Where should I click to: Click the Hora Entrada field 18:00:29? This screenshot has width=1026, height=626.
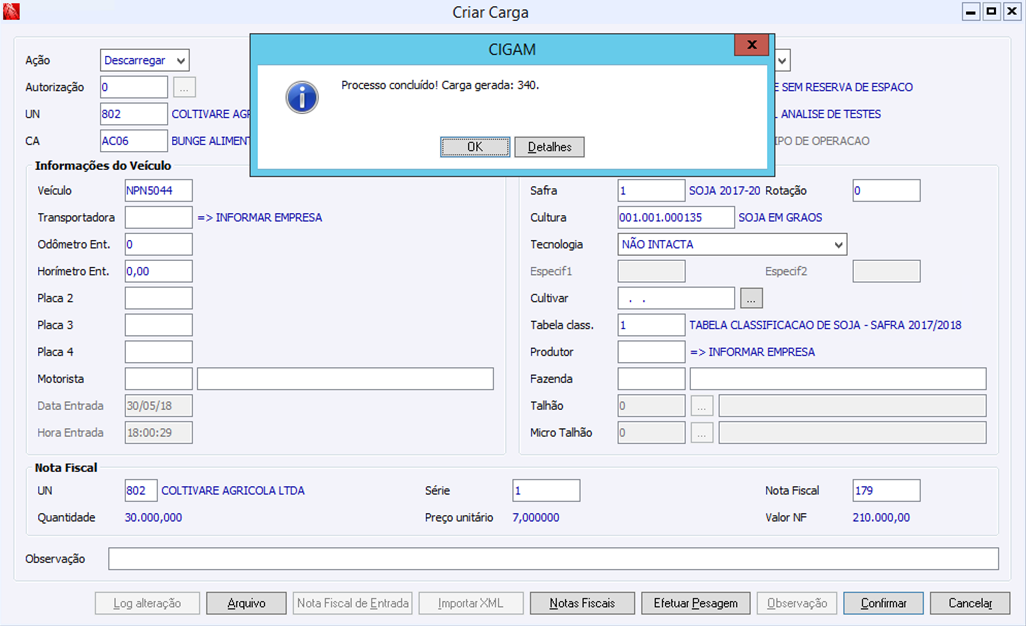tap(159, 432)
